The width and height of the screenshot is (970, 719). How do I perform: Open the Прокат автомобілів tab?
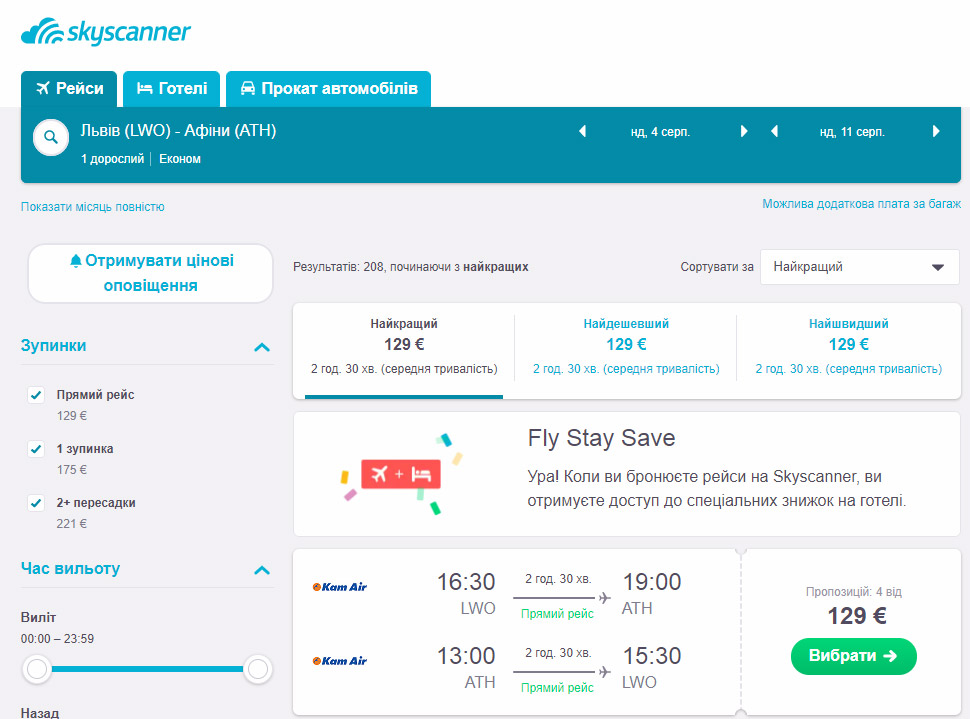[328, 88]
